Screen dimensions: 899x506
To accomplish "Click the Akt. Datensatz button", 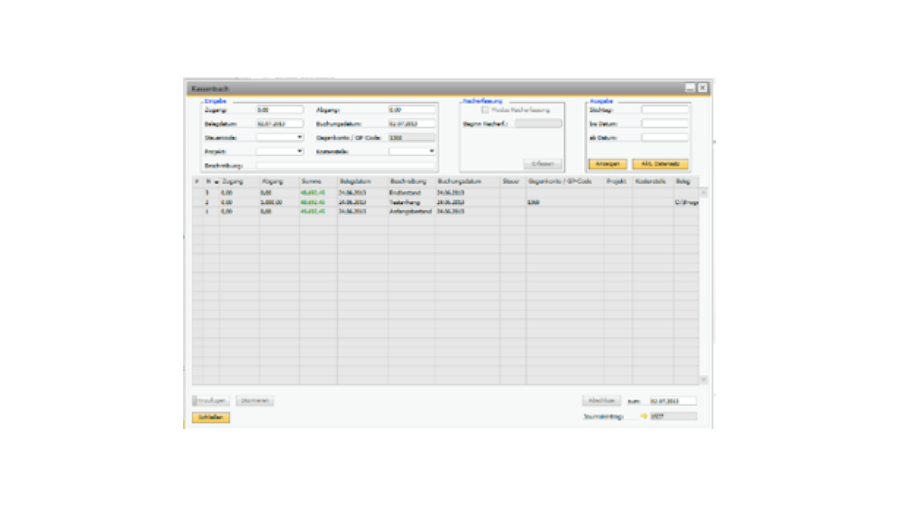I will (660, 164).
